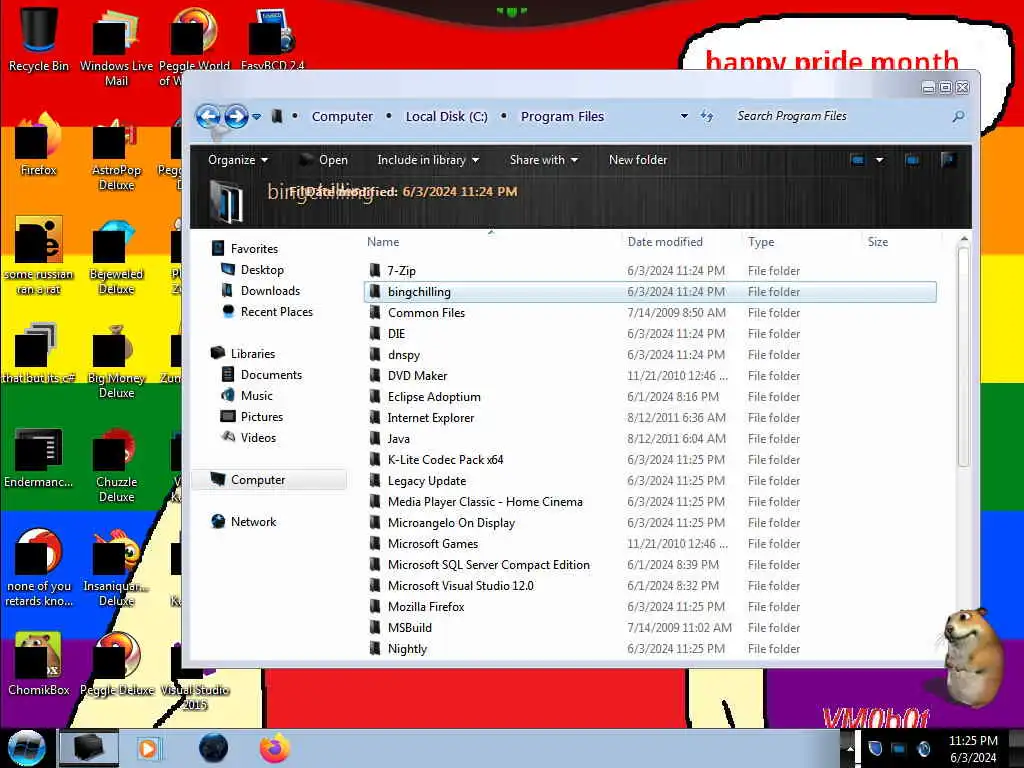Open the view options dropdown arrow

click(880, 160)
